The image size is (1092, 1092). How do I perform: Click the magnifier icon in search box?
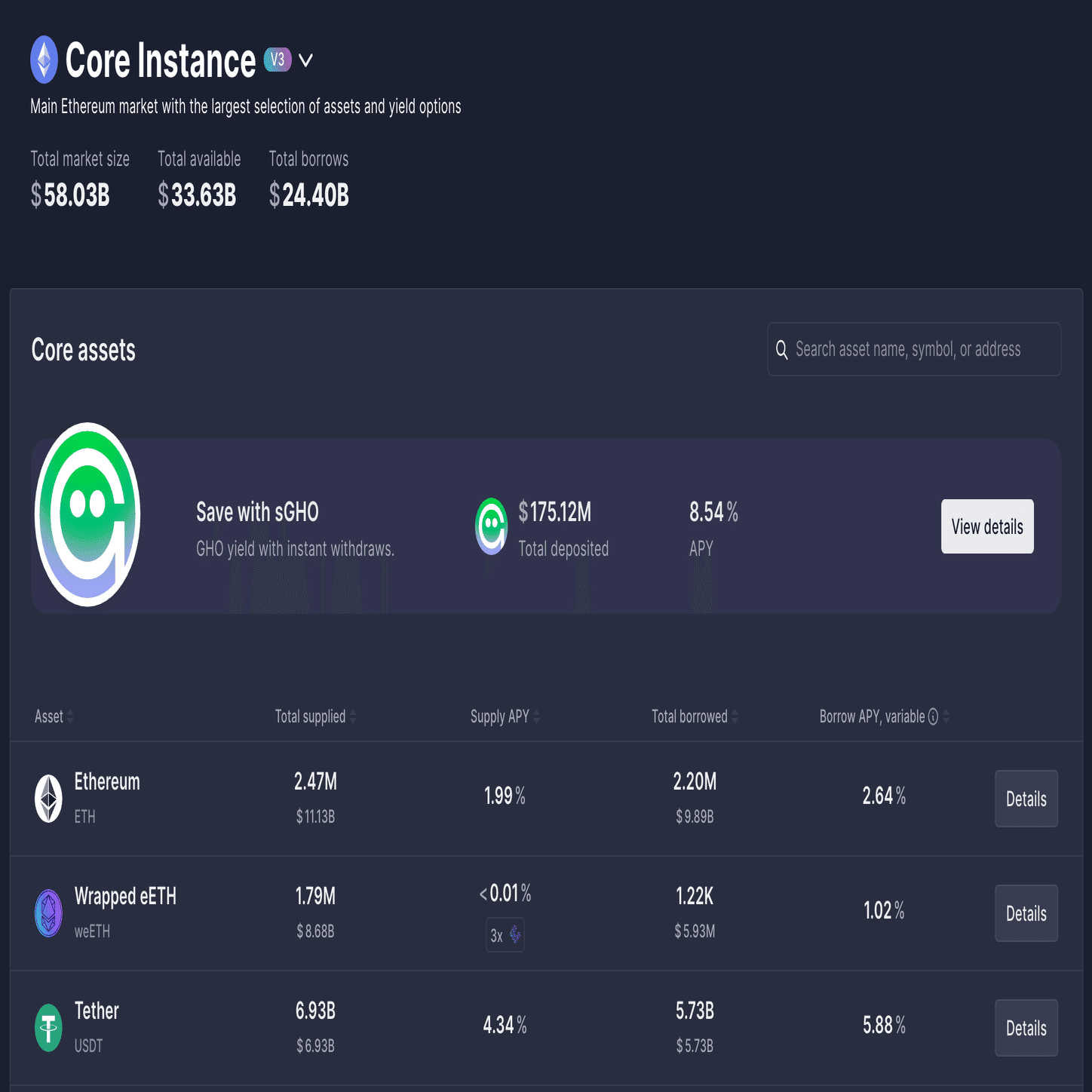(782, 349)
